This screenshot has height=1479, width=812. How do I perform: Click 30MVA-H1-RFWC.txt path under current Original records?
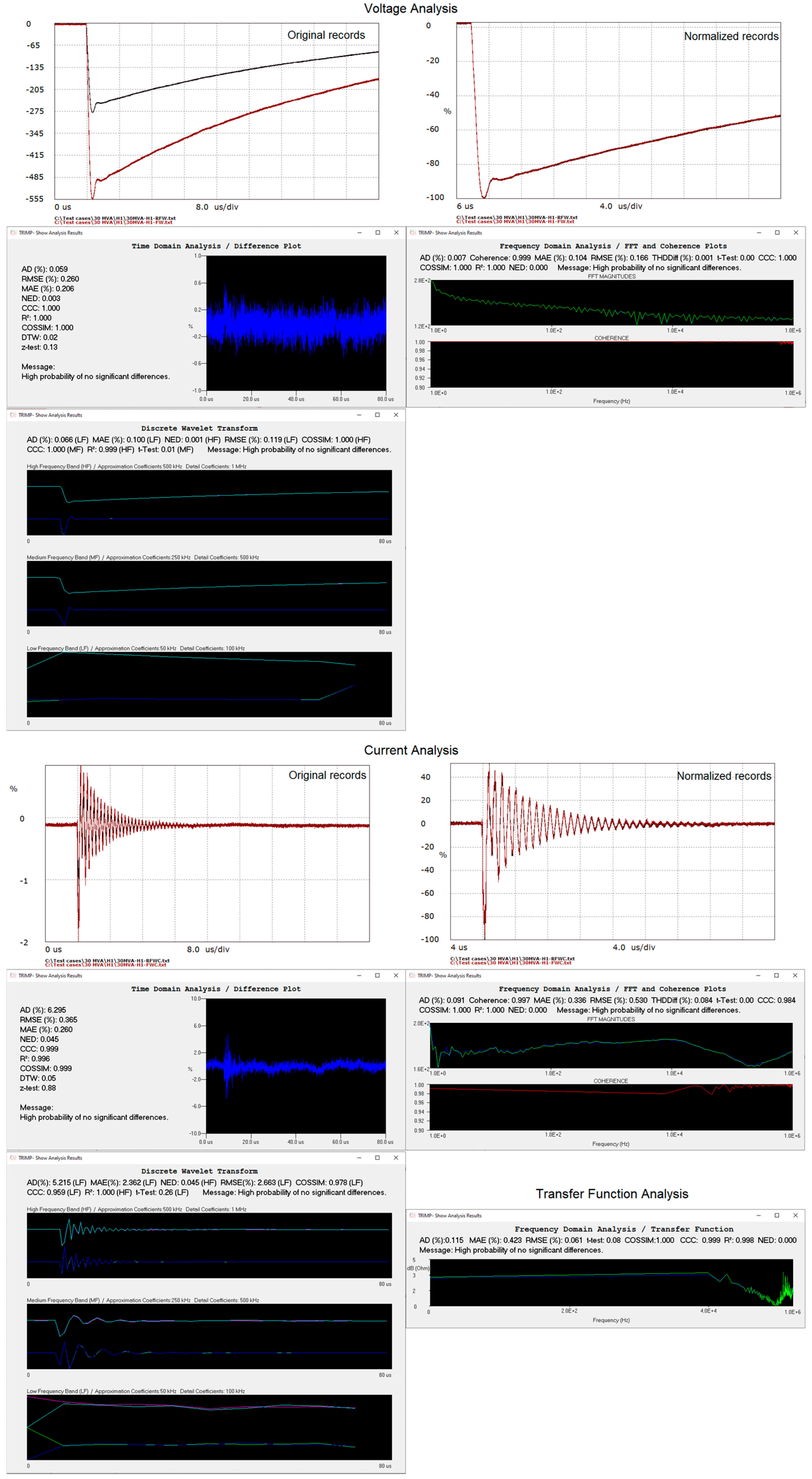pos(107,960)
